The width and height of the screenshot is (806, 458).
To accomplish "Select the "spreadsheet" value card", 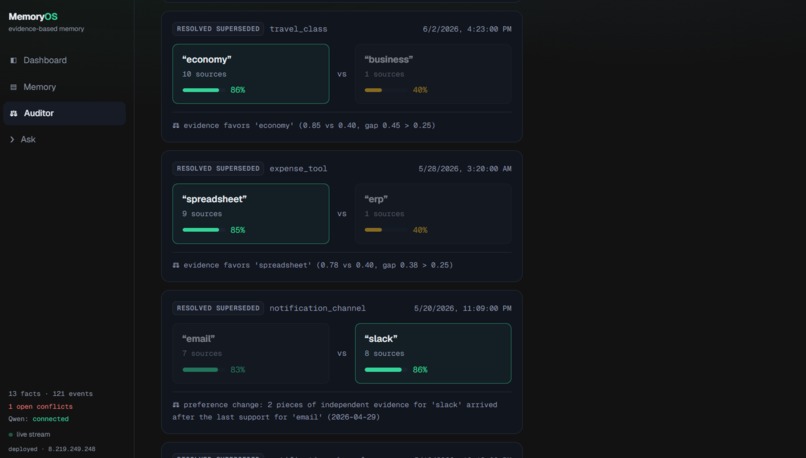I will pyautogui.click(x=251, y=214).
